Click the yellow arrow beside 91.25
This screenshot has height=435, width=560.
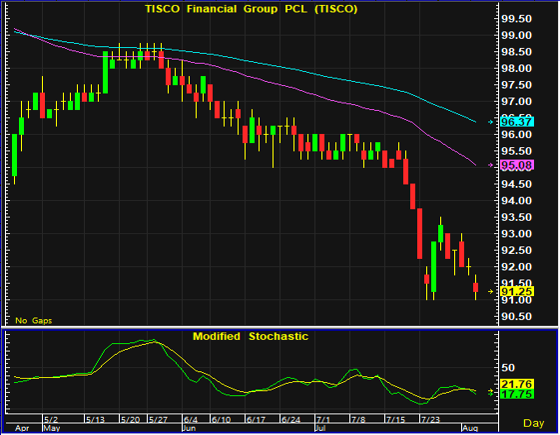pyautogui.click(x=491, y=291)
